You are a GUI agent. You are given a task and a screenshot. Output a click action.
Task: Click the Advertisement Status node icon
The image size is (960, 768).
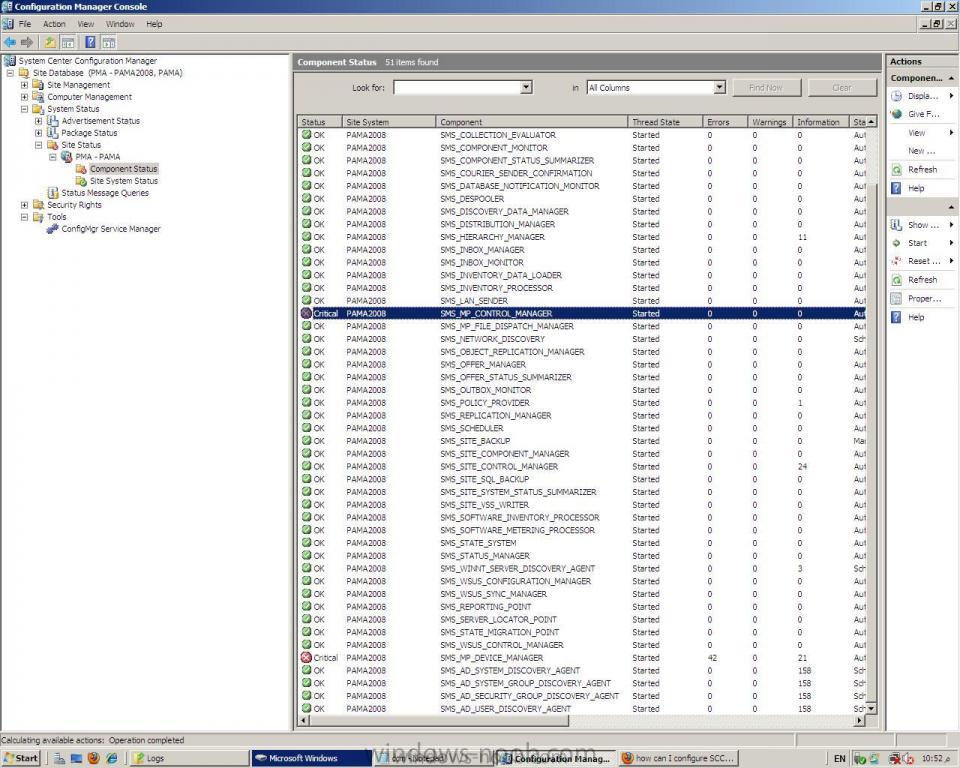pyautogui.click(x=53, y=121)
